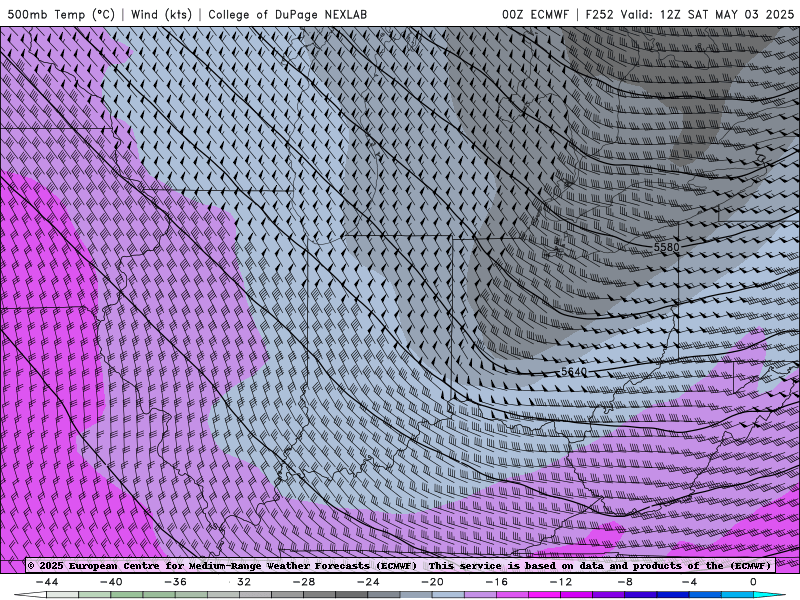Click the "Wind (kts)" title text
This screenshot has width=800, height=600.
tap(161, 14)
